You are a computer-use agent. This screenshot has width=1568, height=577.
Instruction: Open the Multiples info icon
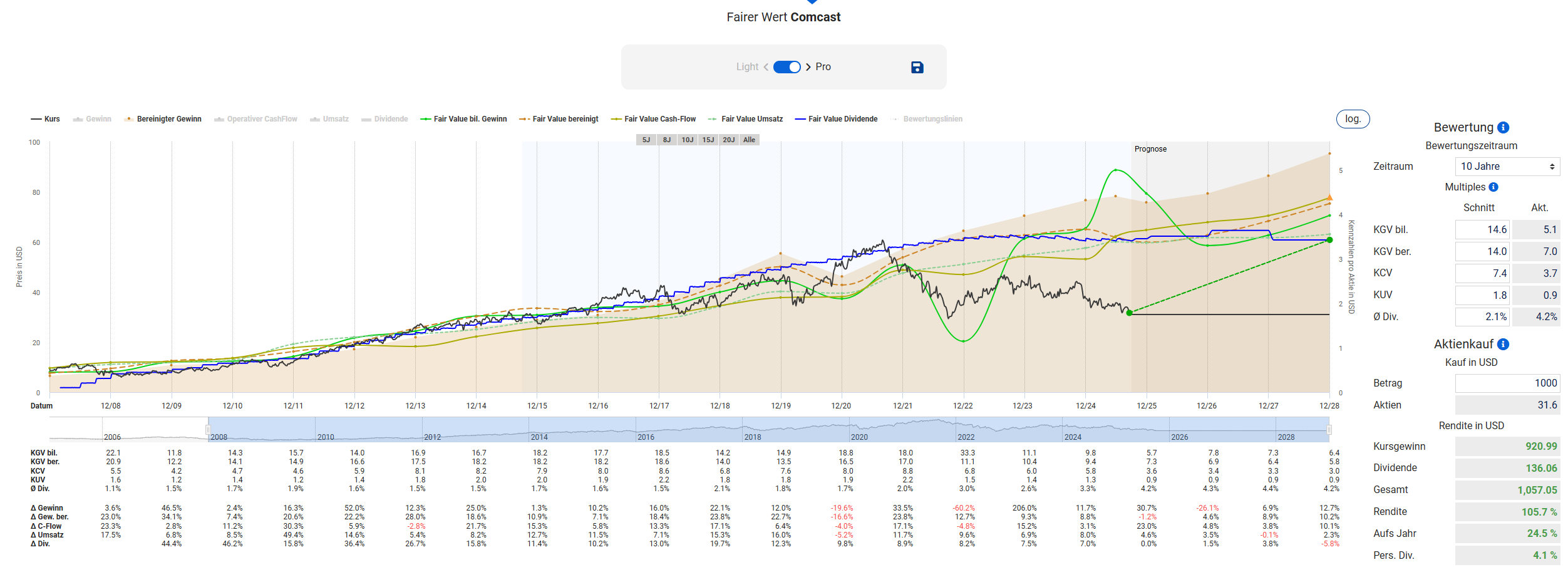pos(1493,187)
